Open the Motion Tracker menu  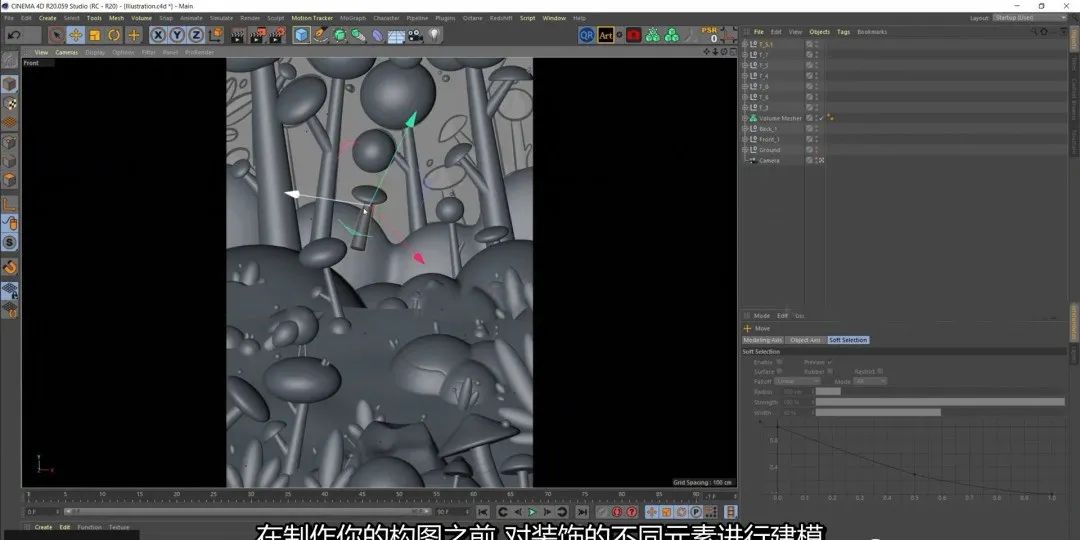(312, 18)
